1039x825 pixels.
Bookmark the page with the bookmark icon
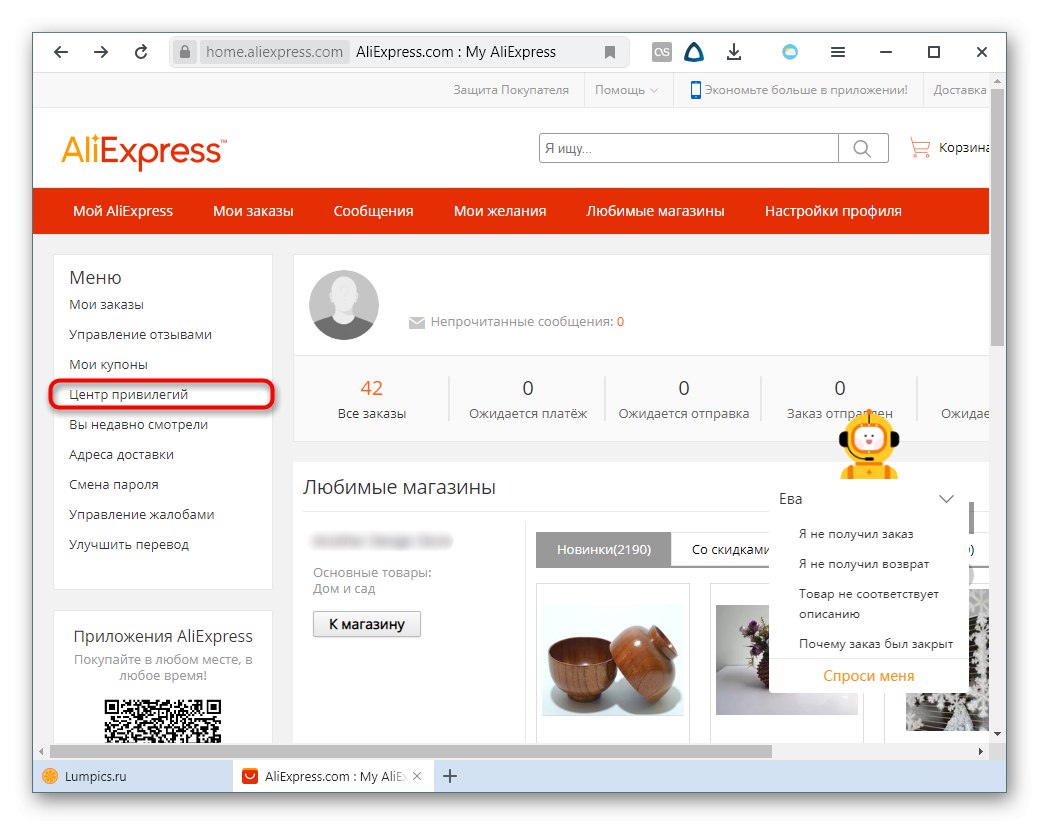(x=610, y=52)
